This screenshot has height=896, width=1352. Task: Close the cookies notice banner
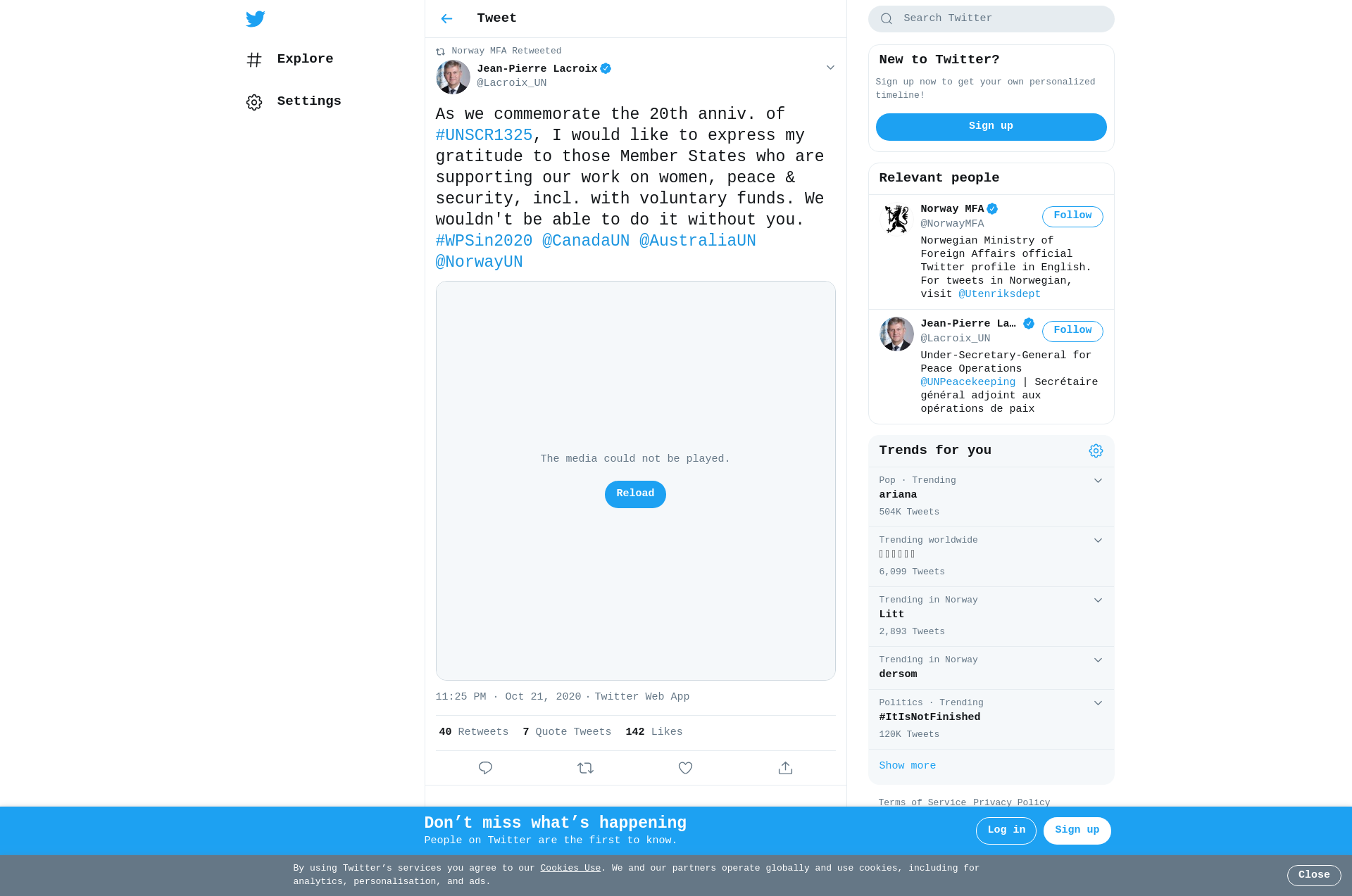(x=1314, y=876)
